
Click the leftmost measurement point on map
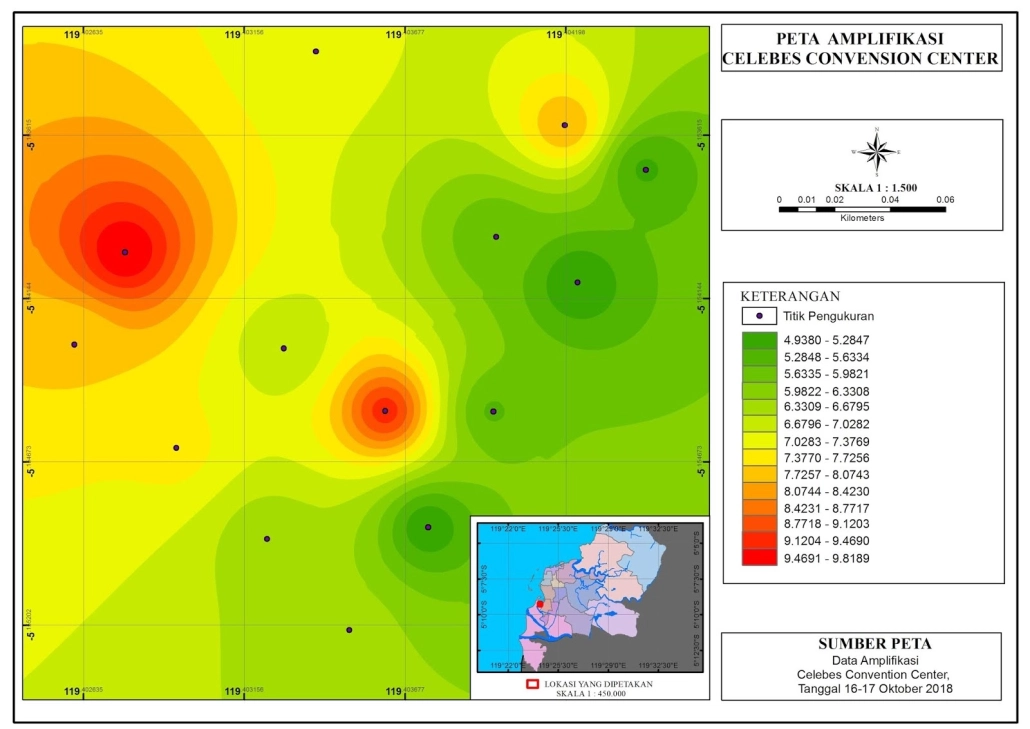(74, 344)
